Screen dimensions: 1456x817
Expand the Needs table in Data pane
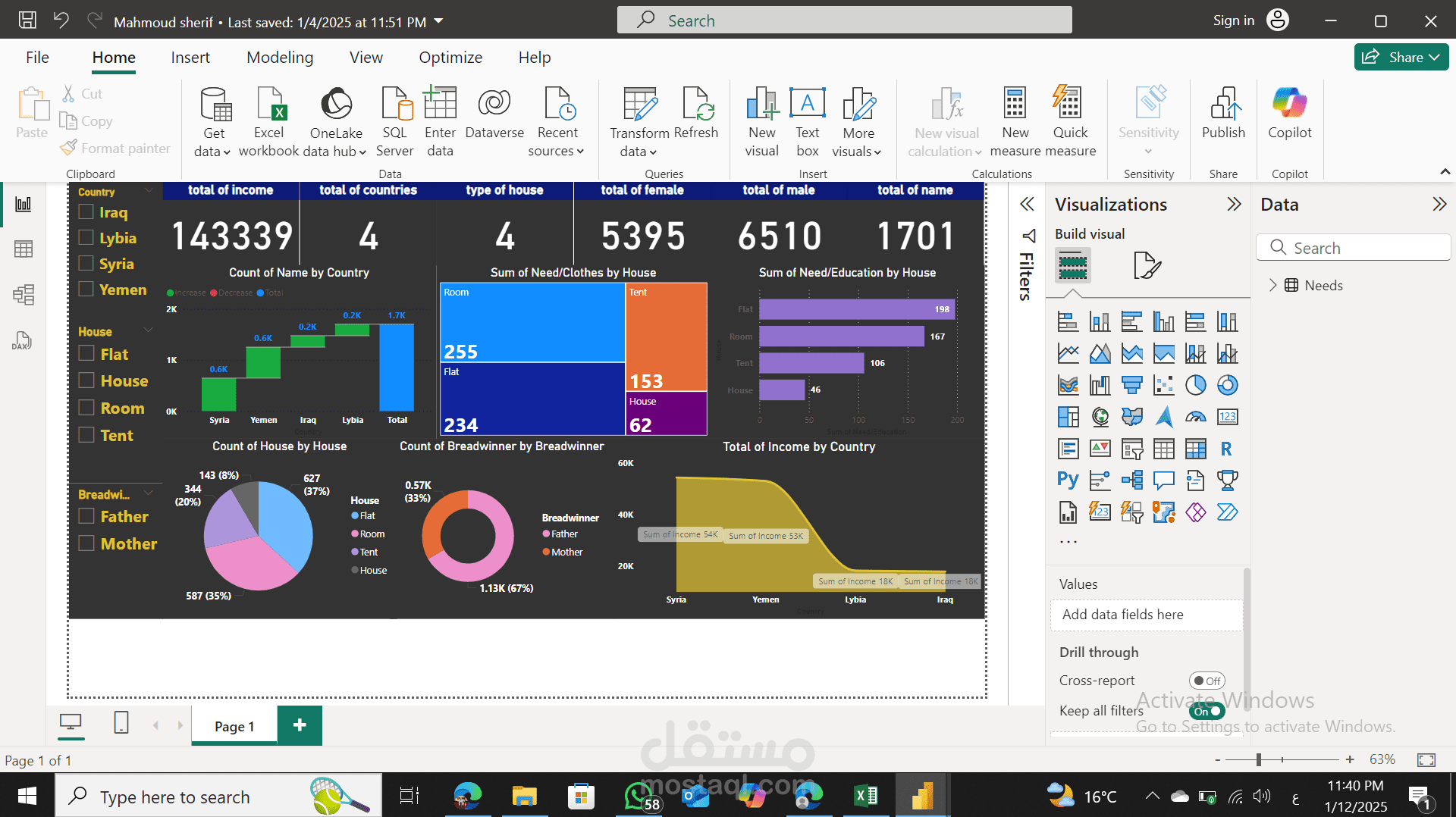click(x=1272, y=286)
